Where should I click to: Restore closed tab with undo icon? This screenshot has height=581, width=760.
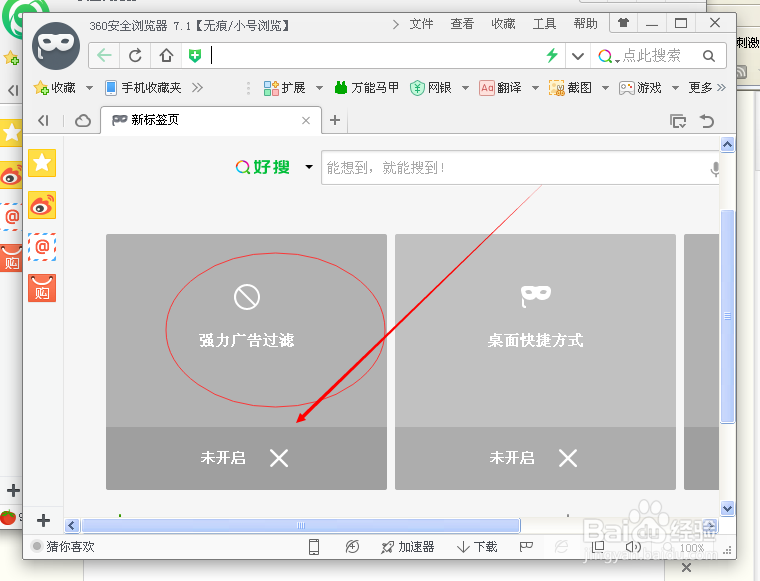(x=707, y=121)
